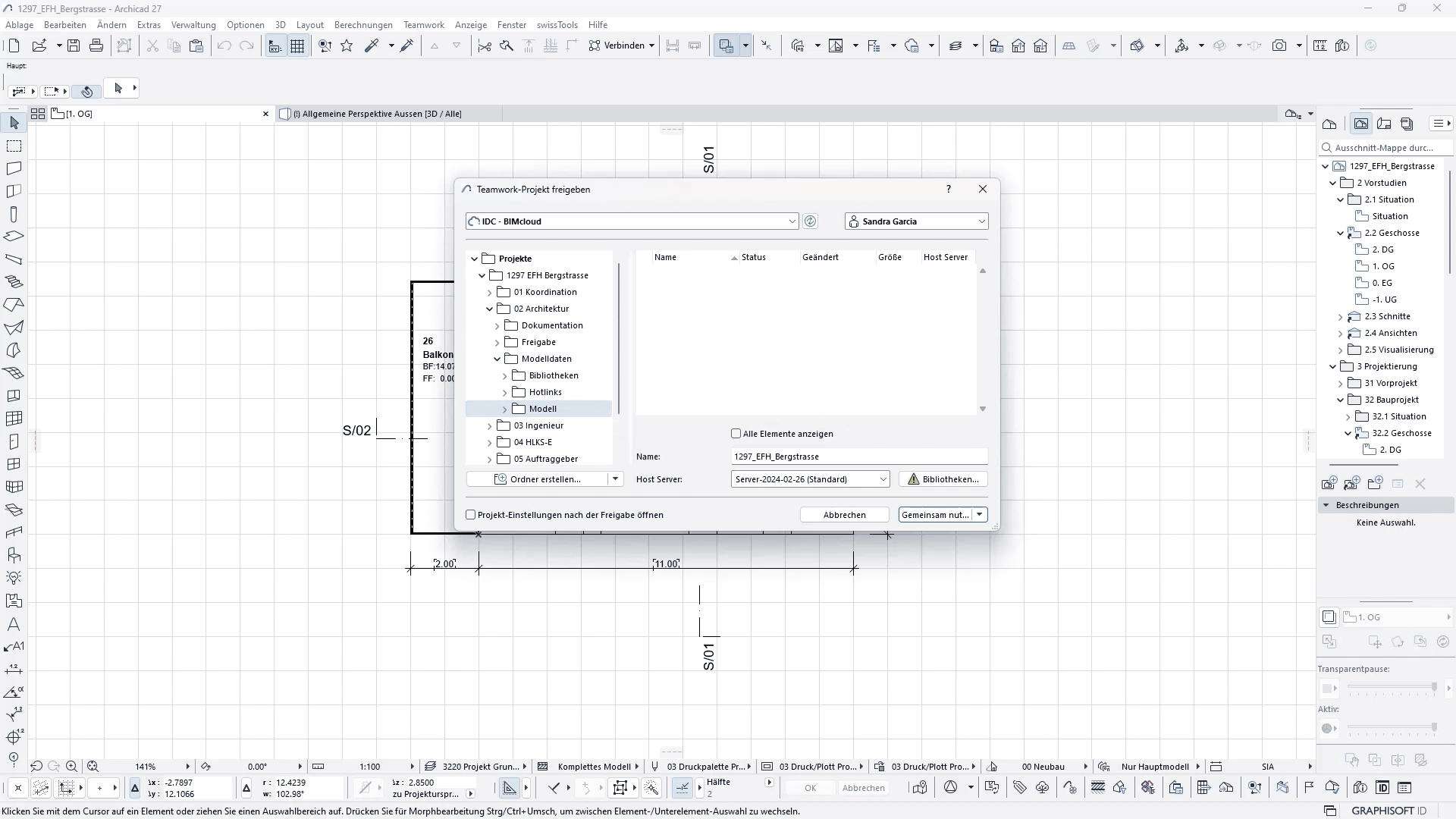Image resolution: width=1456 pixels, height=819 pixels.
Task: Select the Marquee tool in the toolbox
Action: 14,146
